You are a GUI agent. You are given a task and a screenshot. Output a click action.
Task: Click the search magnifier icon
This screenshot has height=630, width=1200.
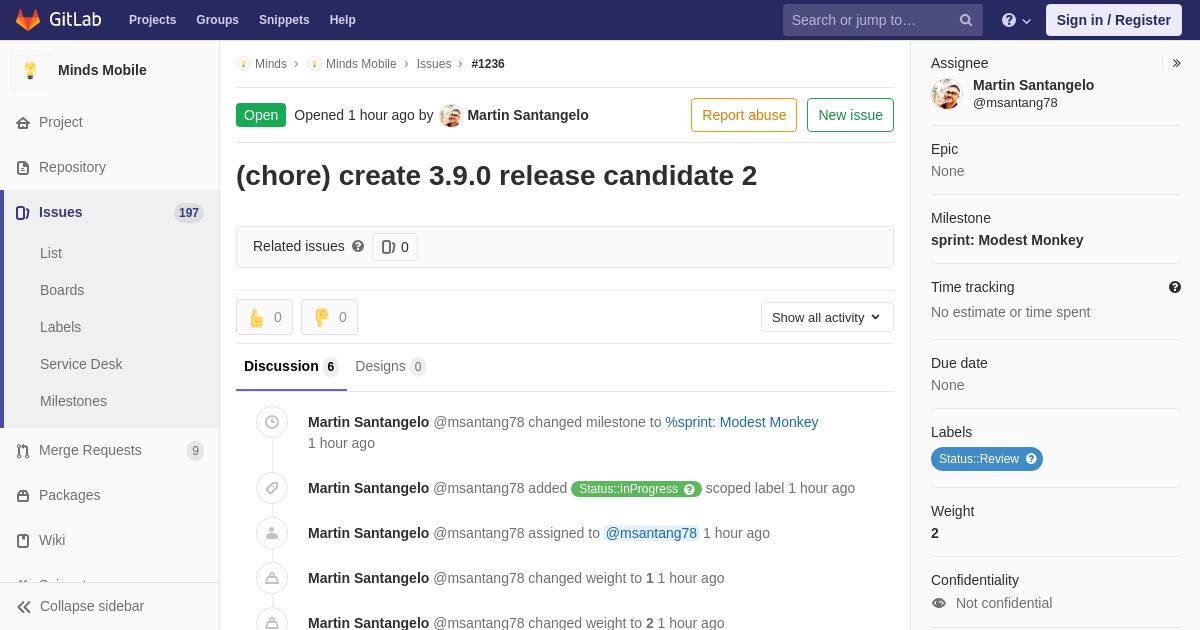coord(965,20)
